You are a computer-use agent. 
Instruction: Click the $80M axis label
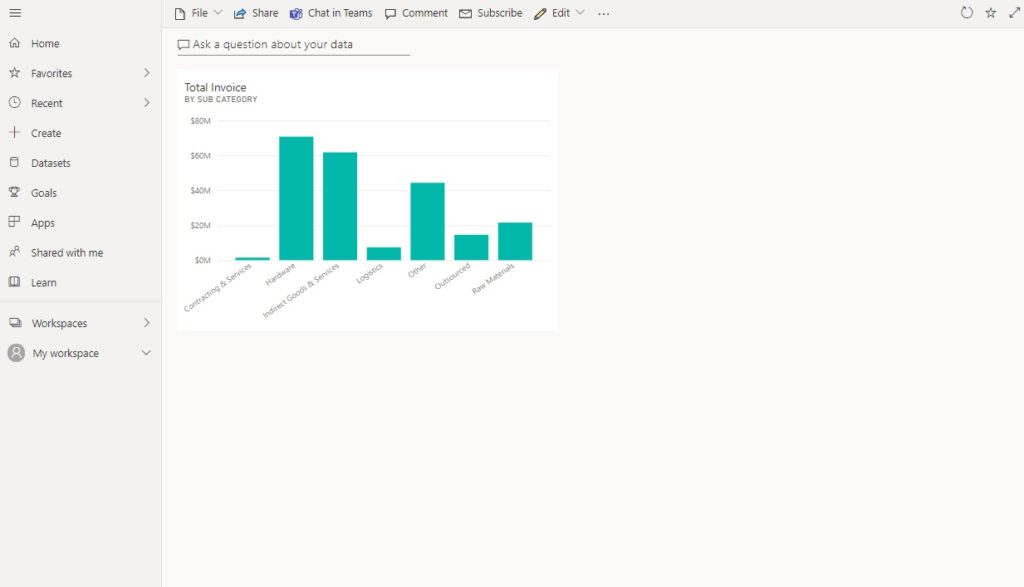tap(200, 121)
